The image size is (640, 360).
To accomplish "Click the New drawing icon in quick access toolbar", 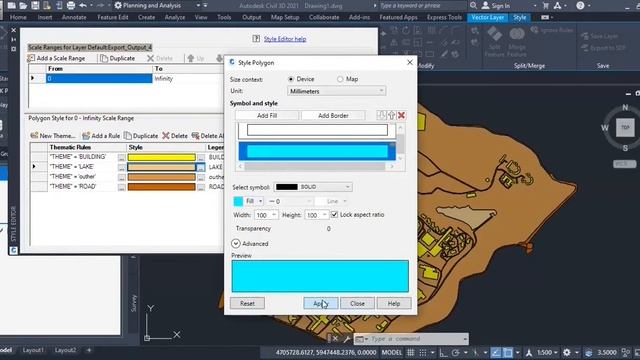I will click(x=11, y=5).
